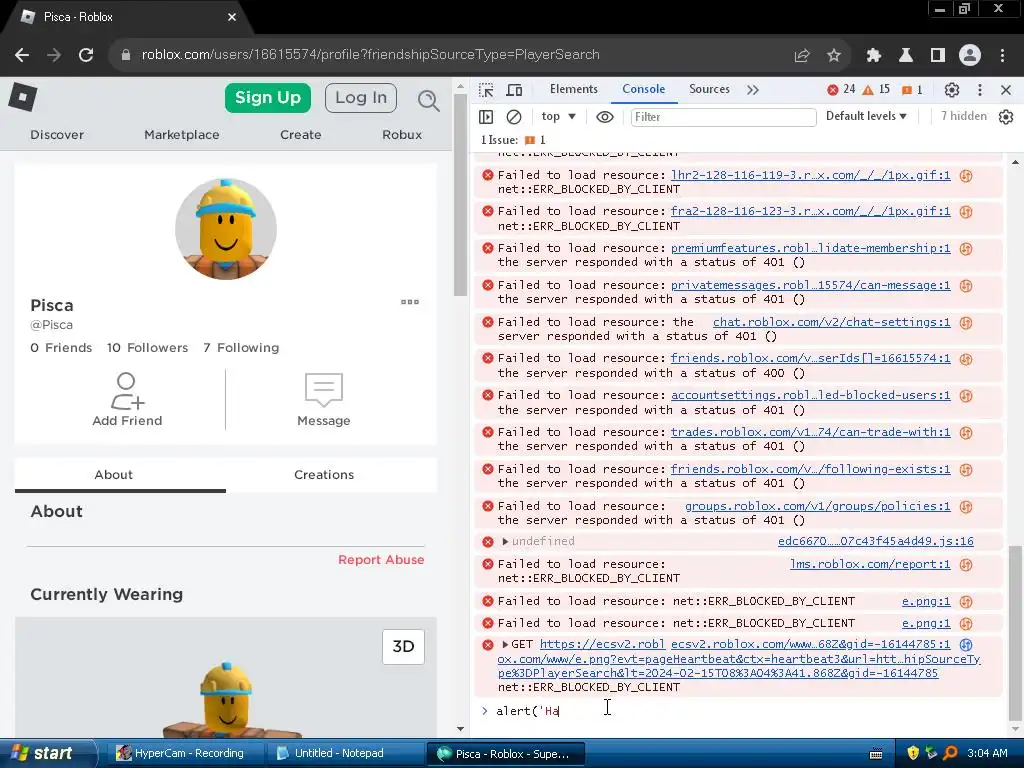
Task: Click the AI insight icon on the chat-settings error
Action: tap(966, 323)
